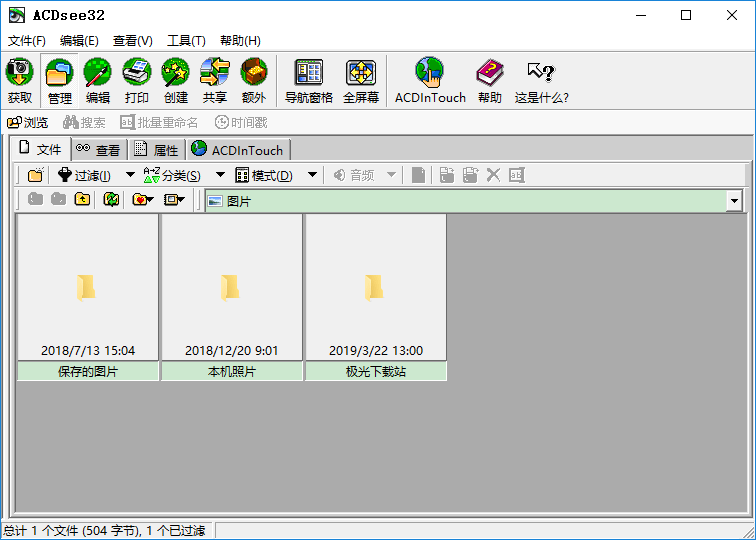Click the blank document icon after 音频
756x540 pixels.
[418, 175]
